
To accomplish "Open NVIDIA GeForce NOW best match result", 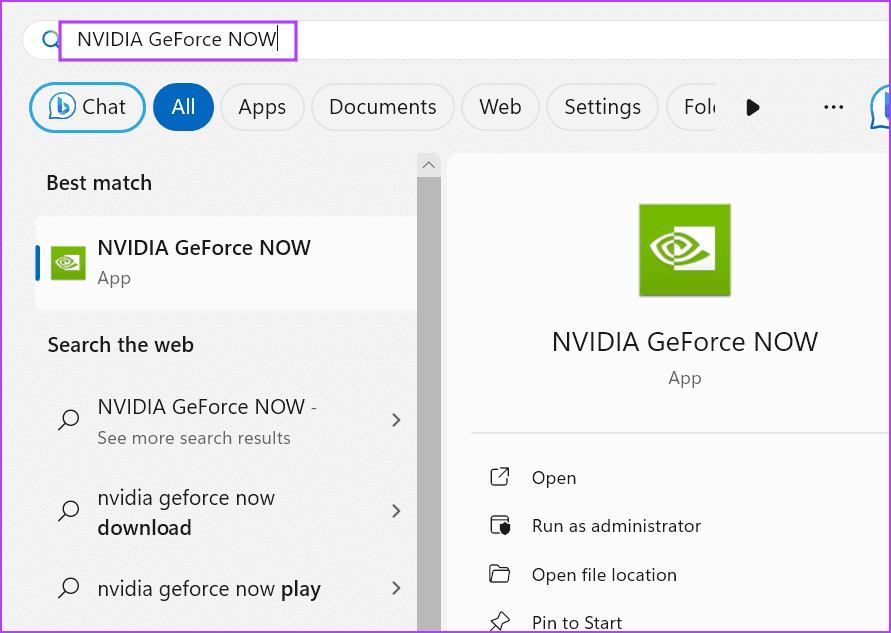I will pos(226,263).
